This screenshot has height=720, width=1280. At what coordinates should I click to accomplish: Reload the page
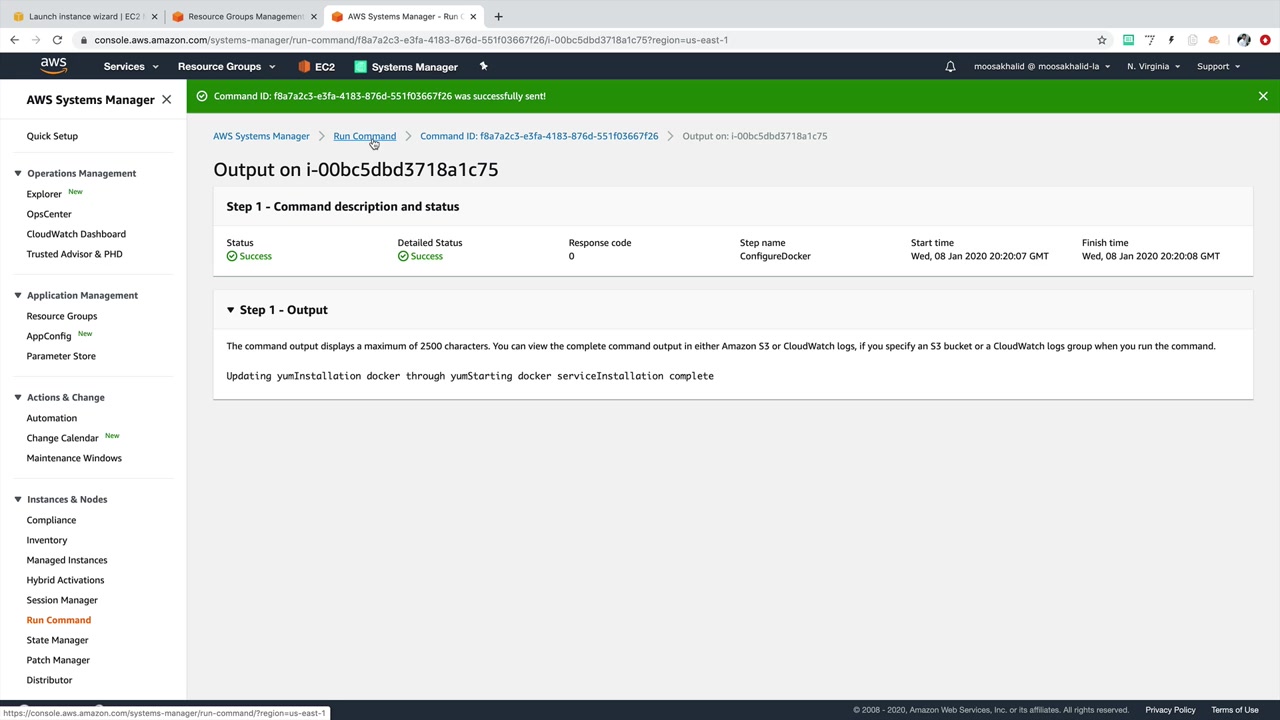(x=58, y=40)
